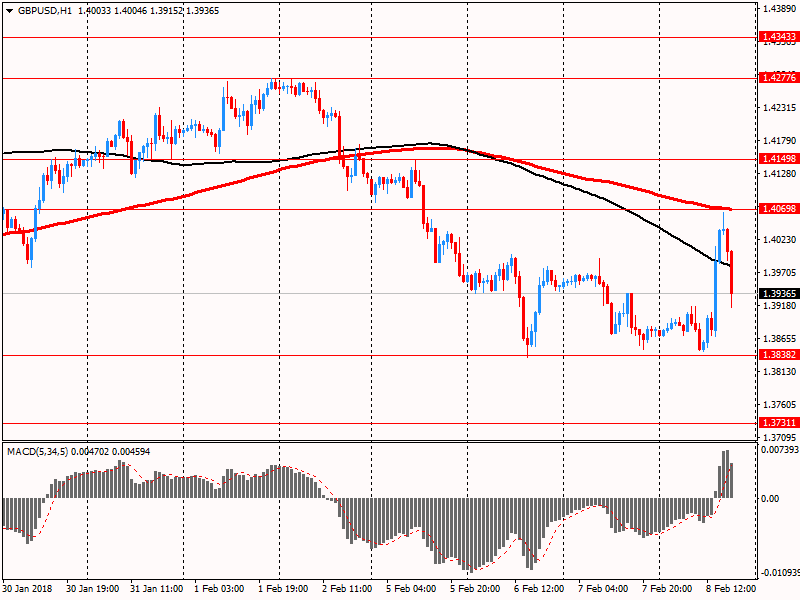This screenshot has width=800, height=600.
Task: Click the MACD(5,34,5) indicator label
Action: [x=38, y=452]
